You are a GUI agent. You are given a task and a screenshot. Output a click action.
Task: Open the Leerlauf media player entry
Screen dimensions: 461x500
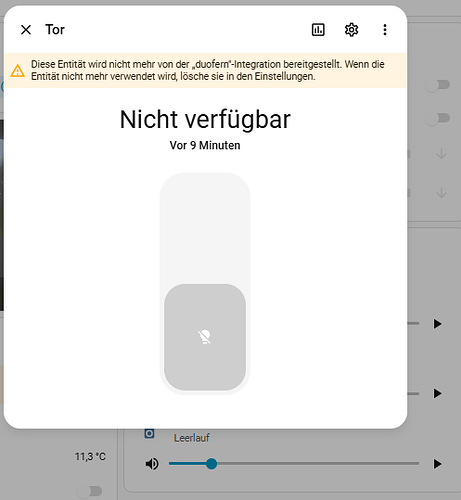pyautogui.click(x=192, y=438)
